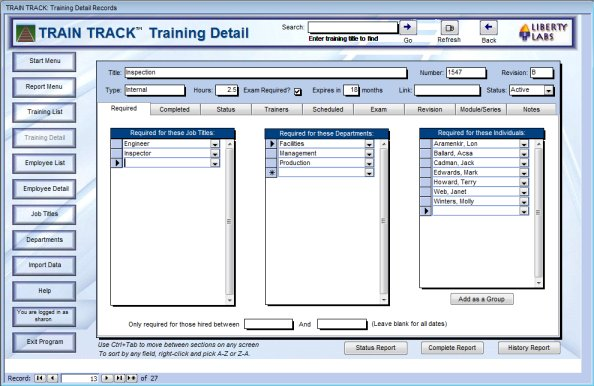
Task: Click the Back arrow icon
Action: (x=488, y=27)
